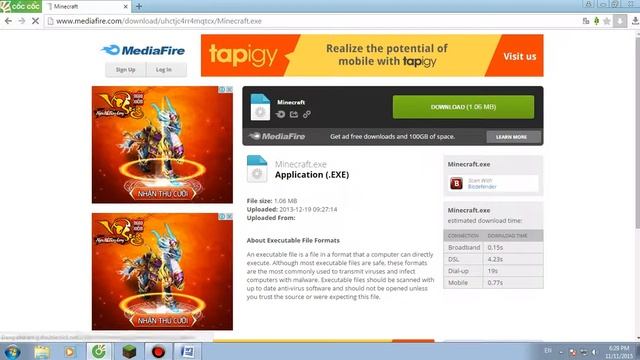Click the browser Forward arrow
This screenshot has height=360, width=640.
pos(22,21)
